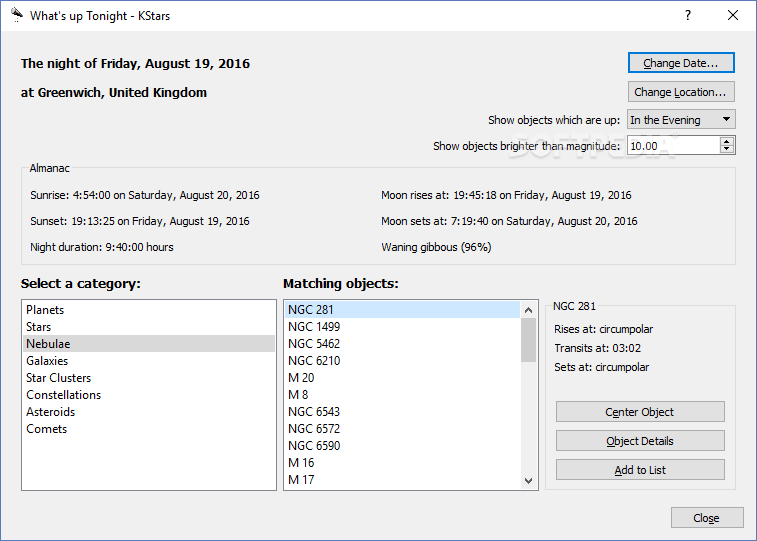
Task: Open the Change Date dialog
Action: coord(681,63)
